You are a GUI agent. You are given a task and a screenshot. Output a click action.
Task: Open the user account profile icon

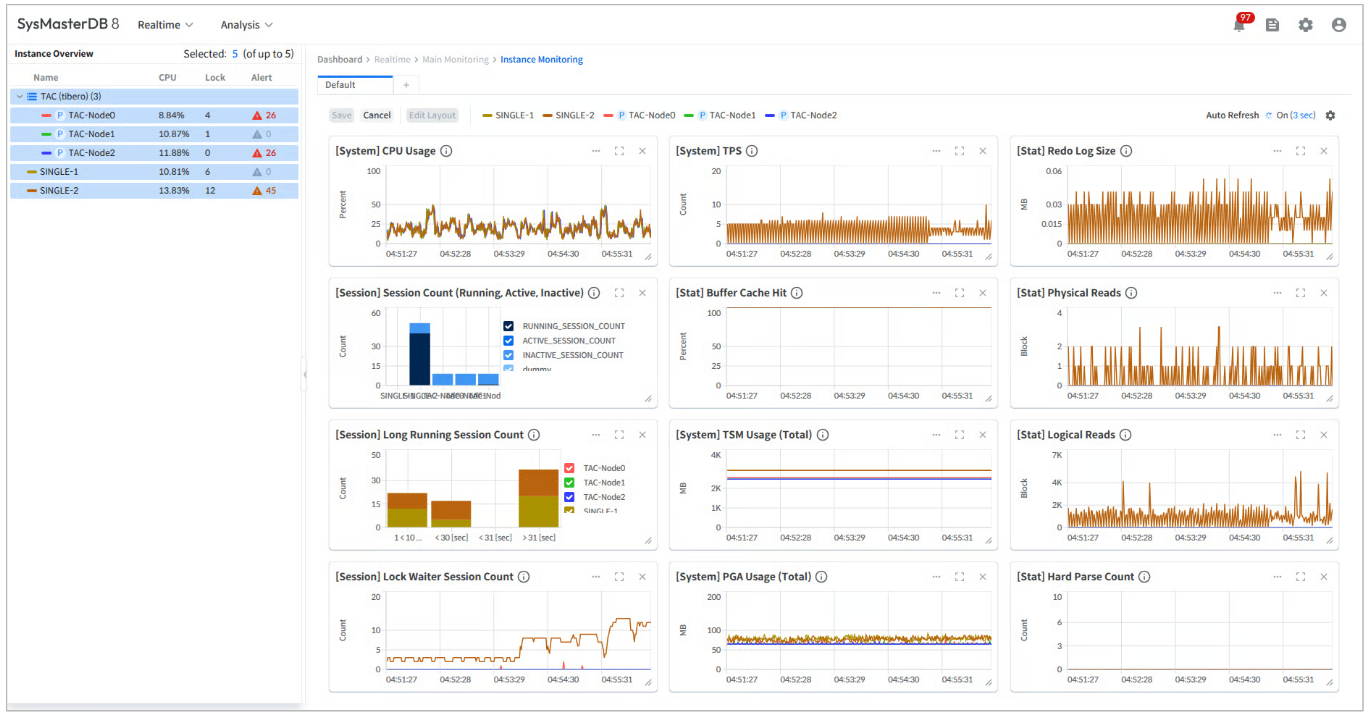click(x=1338, y=25)
